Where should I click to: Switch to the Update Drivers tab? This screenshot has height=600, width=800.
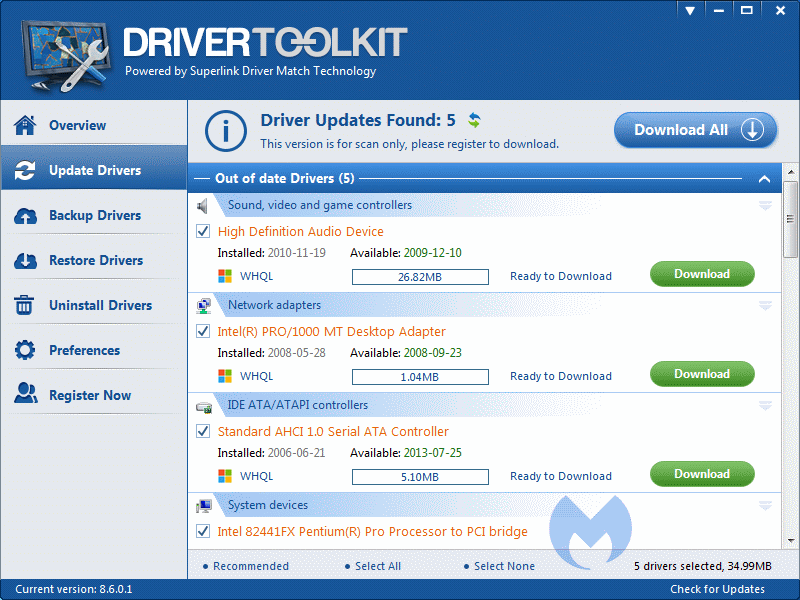click(94, 170)
